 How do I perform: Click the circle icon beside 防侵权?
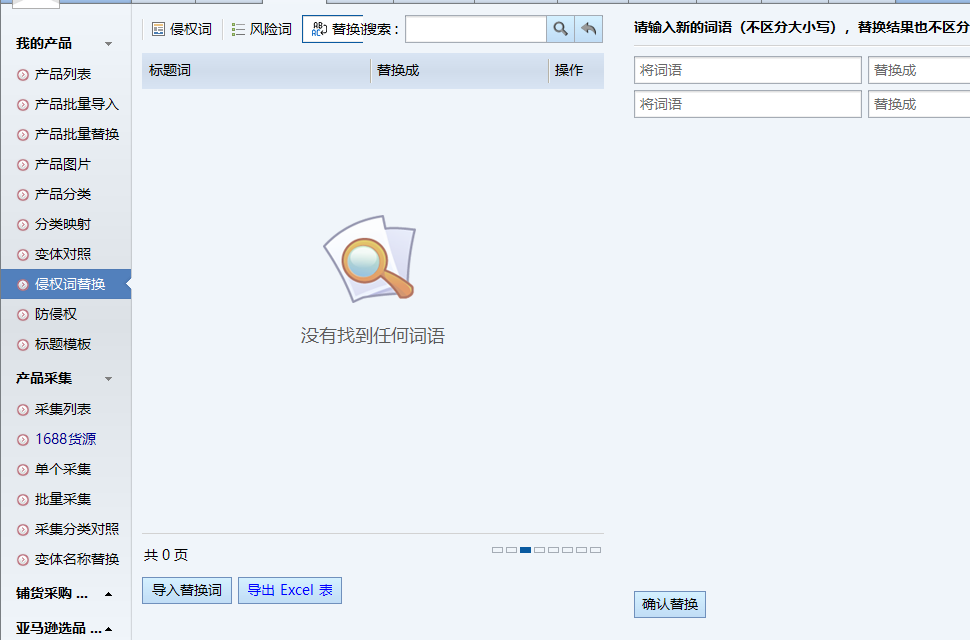(x=23, y=315)
